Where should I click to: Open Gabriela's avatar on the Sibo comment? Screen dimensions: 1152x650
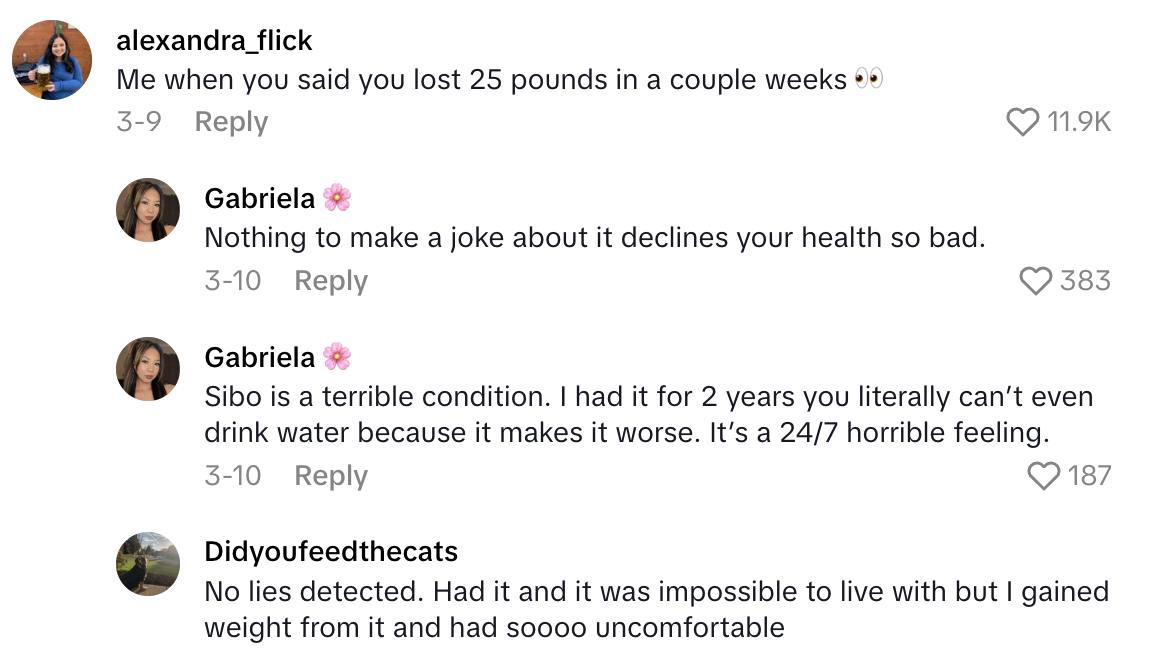pyautogui.click(x=148, y=369)
